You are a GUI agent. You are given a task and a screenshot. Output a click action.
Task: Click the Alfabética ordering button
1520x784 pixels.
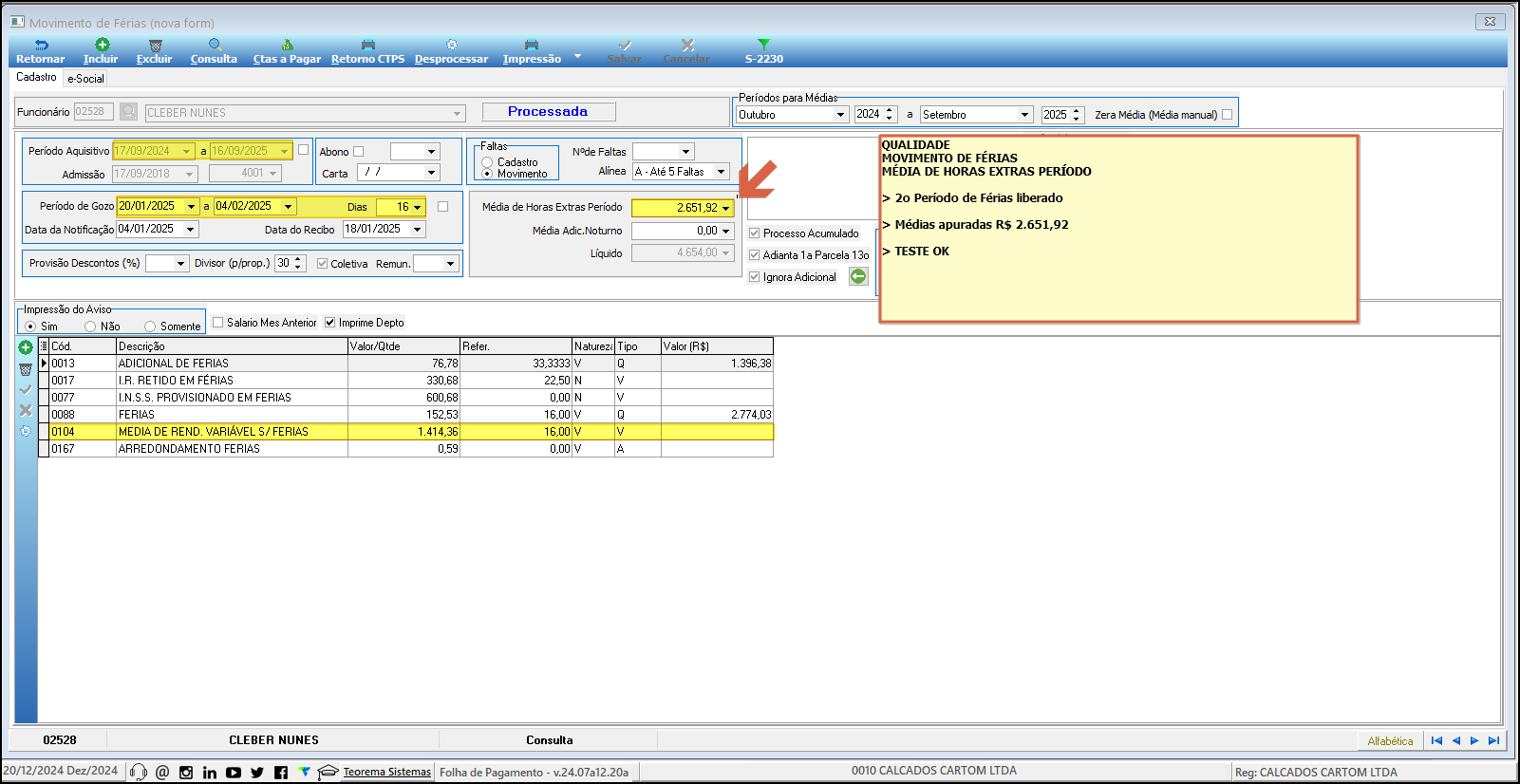(1390, 740)
